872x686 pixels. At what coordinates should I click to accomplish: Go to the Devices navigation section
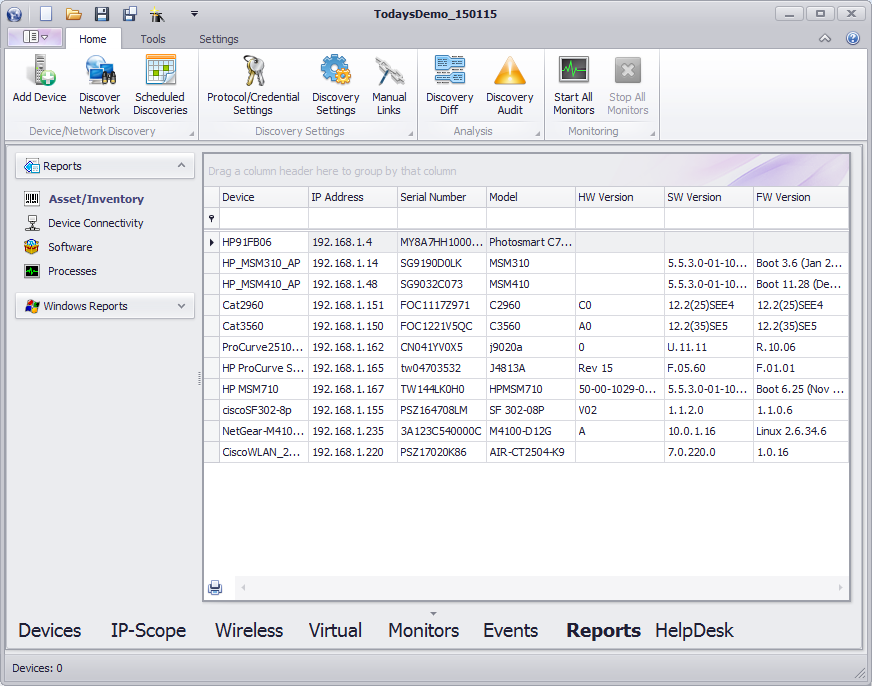point(49,630)
